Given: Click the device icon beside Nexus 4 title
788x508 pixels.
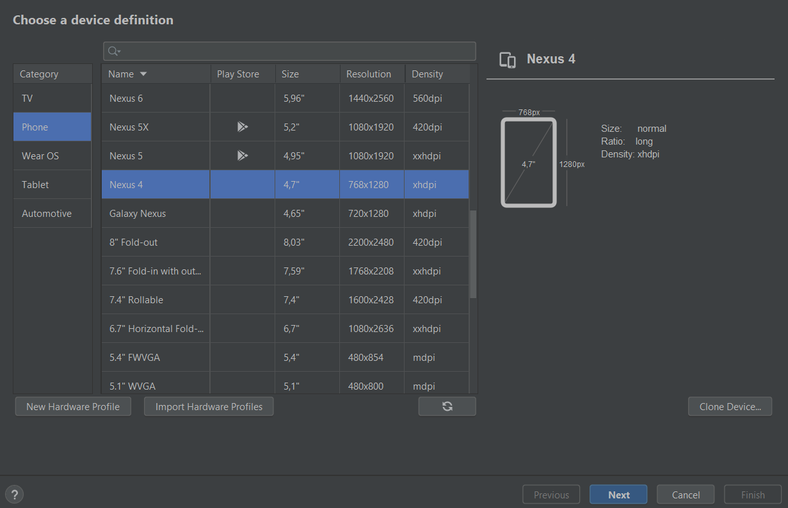Looking at the screenshot, I should [x=507, y=60].
